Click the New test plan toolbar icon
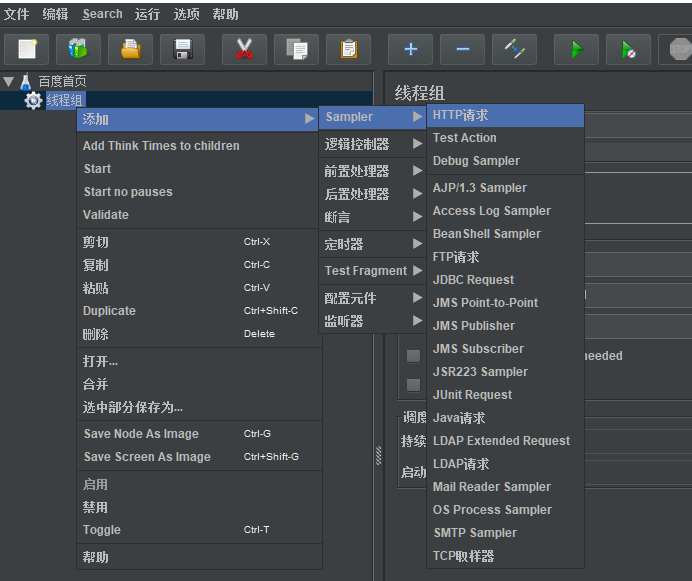The image size is (692, 581). click(x=27, y=49)
